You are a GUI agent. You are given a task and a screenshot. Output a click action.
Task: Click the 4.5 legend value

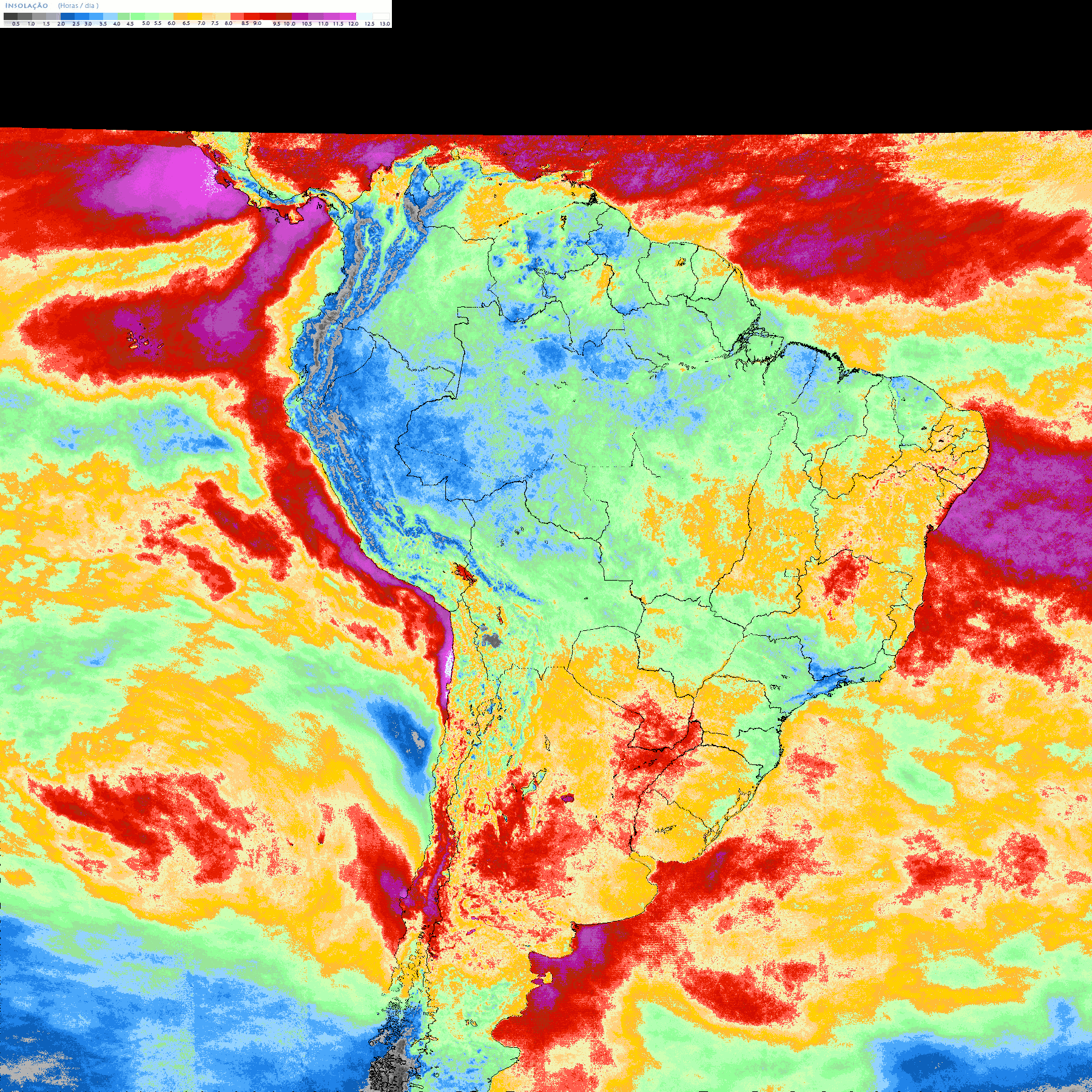click(130, 24)
